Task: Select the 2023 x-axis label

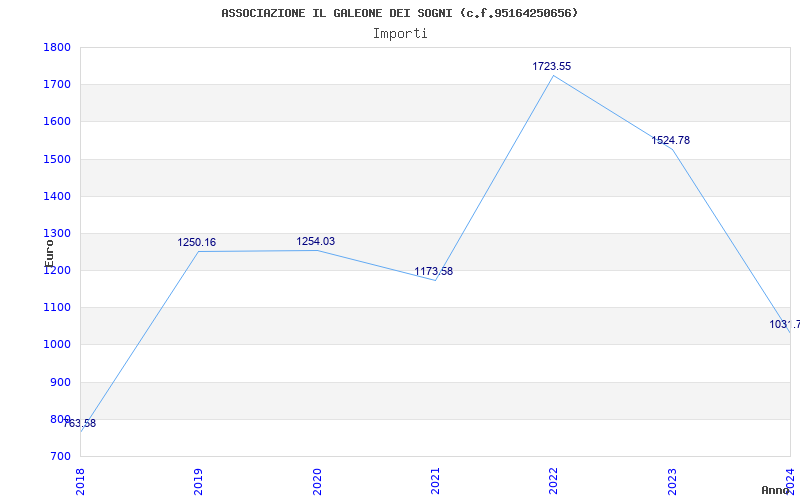Action: (672, 482)
